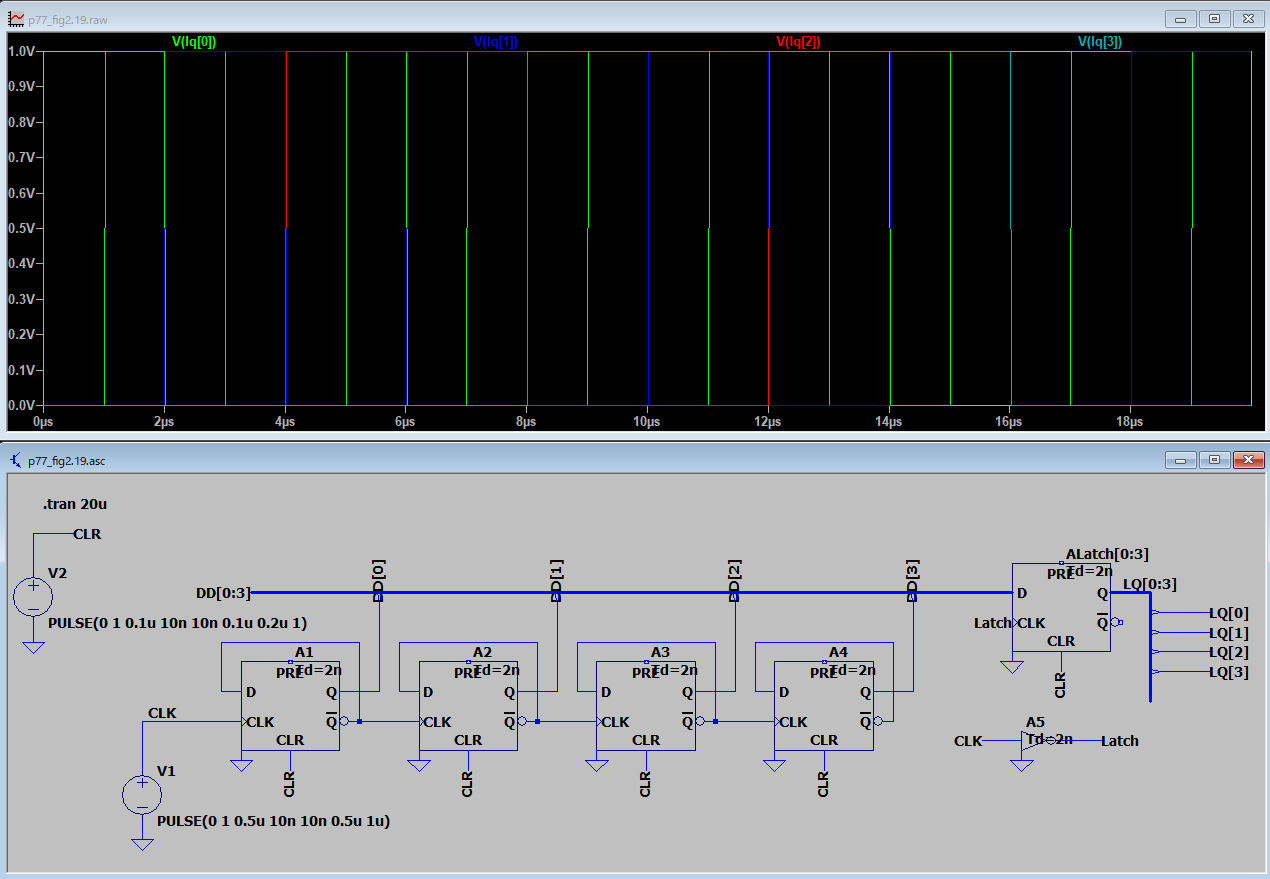Click V1's PULSE(0 1 0.5u...) value text
The width and height of the screenshot is (1270, 879).
point(273,821)
